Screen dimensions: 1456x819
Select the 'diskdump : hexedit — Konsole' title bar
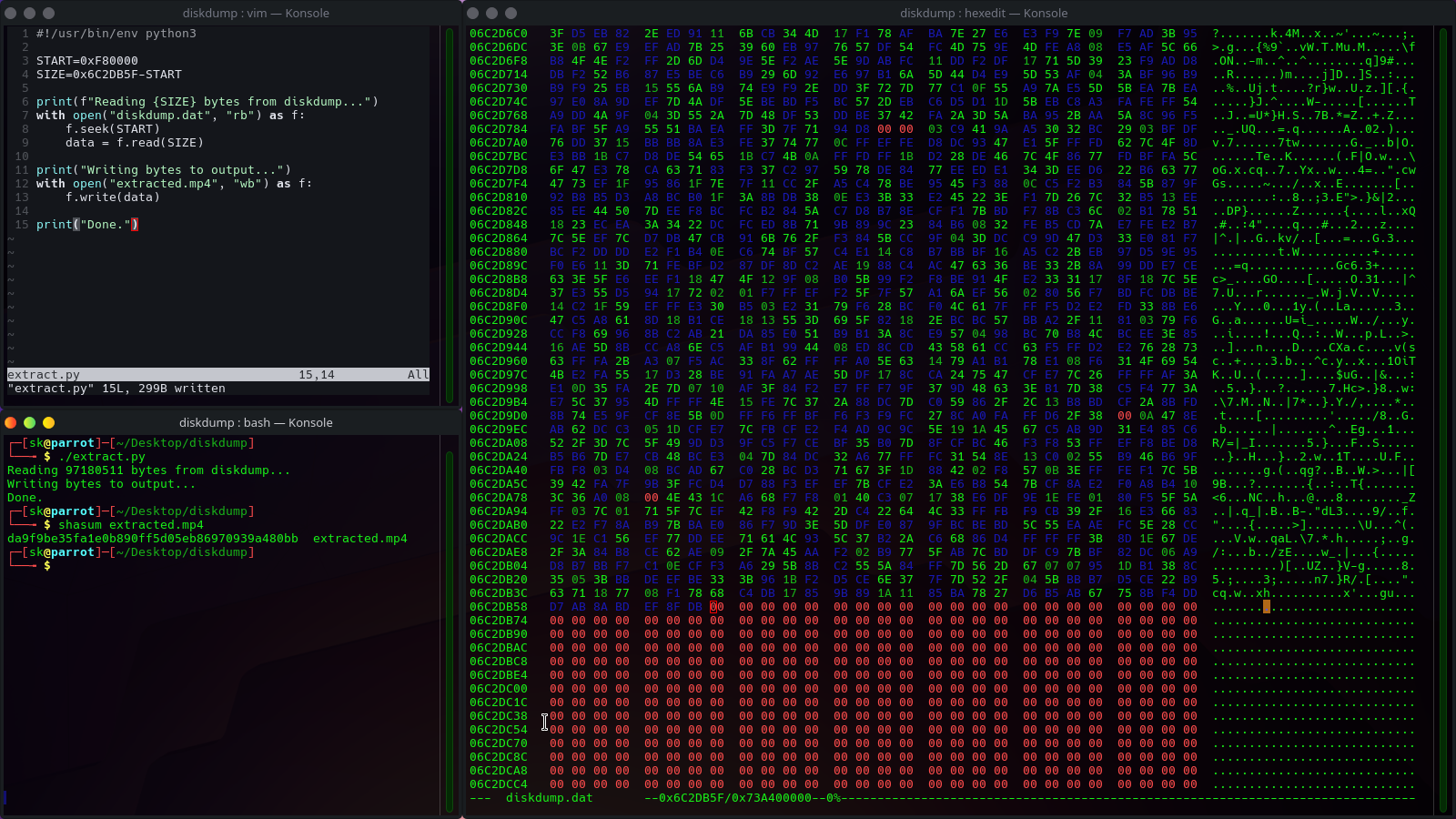pos(984,13)
